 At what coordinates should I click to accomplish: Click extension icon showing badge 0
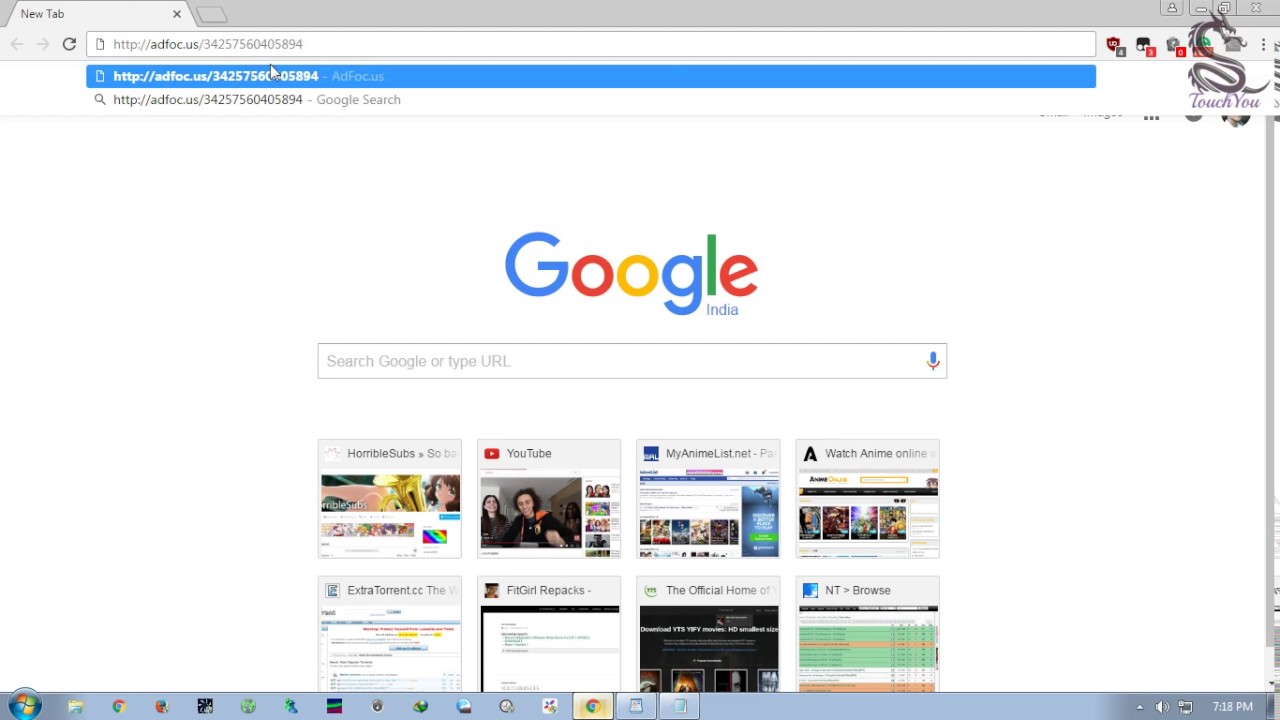pyautogui.click(x=1175, y=44)
